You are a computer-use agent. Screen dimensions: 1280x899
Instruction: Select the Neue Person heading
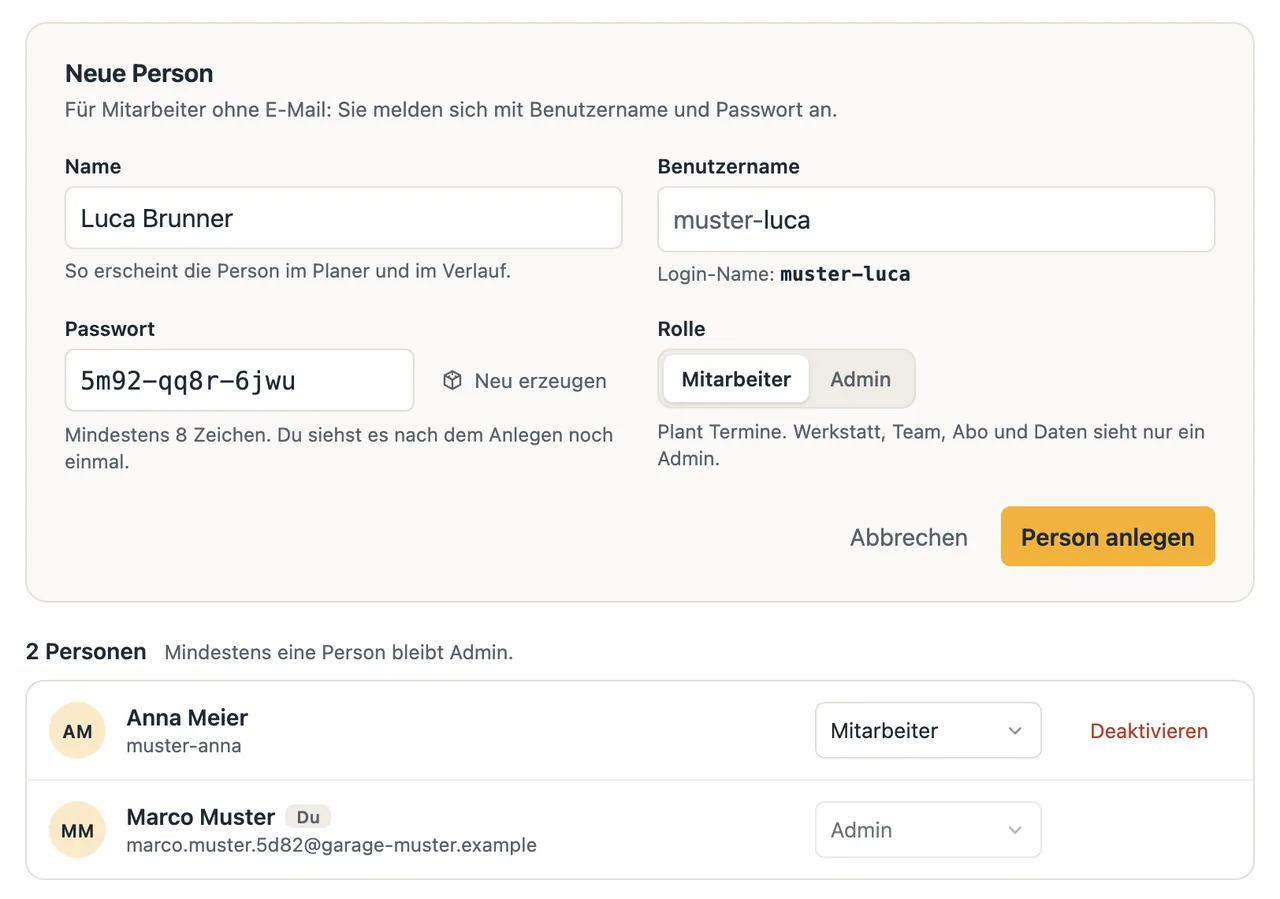pyautogui.click(x=139, y=73)
